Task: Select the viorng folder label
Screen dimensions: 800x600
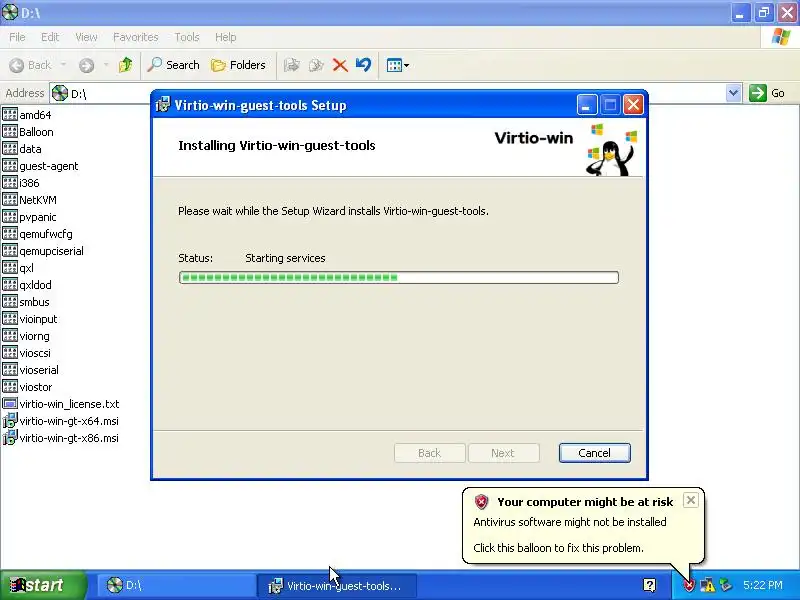Action: 35,336
